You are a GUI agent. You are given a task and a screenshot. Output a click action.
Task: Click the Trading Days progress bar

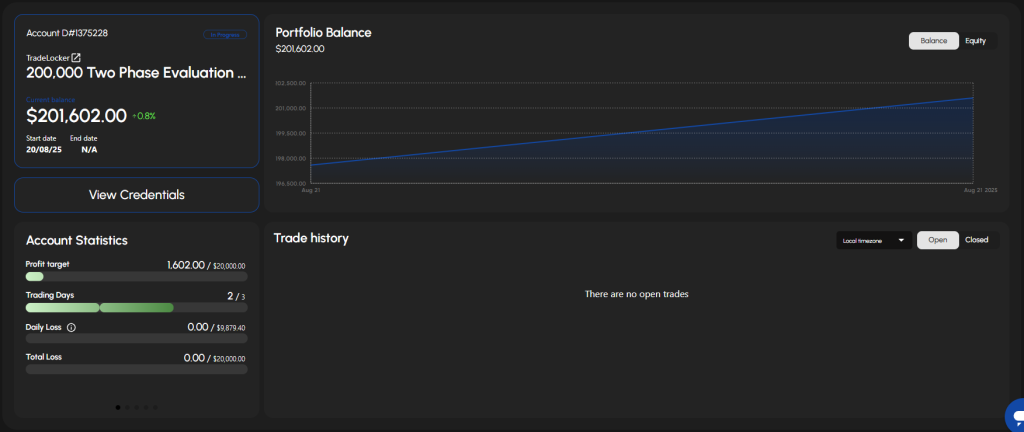136,307
